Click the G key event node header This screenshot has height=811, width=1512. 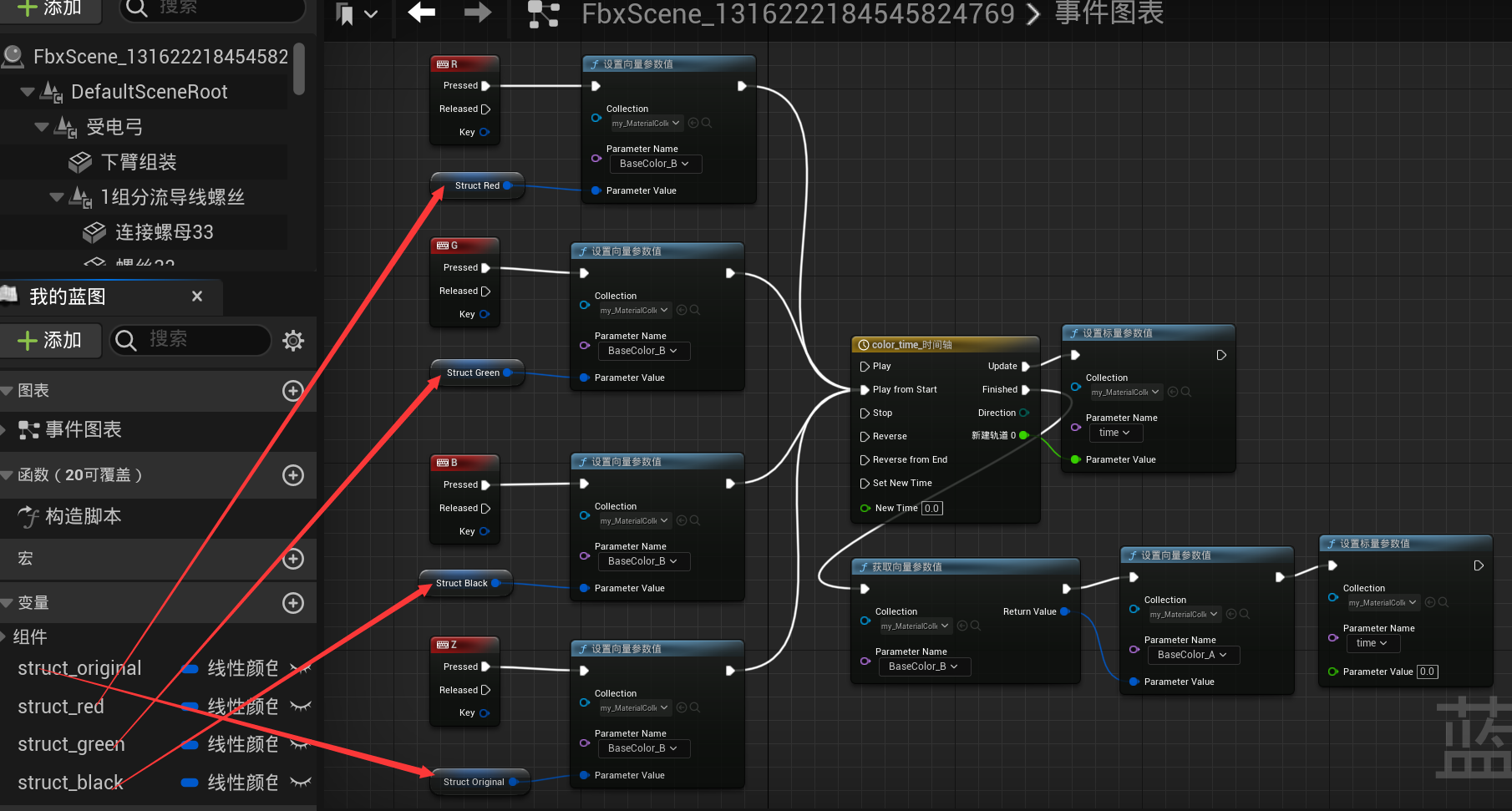464,246
